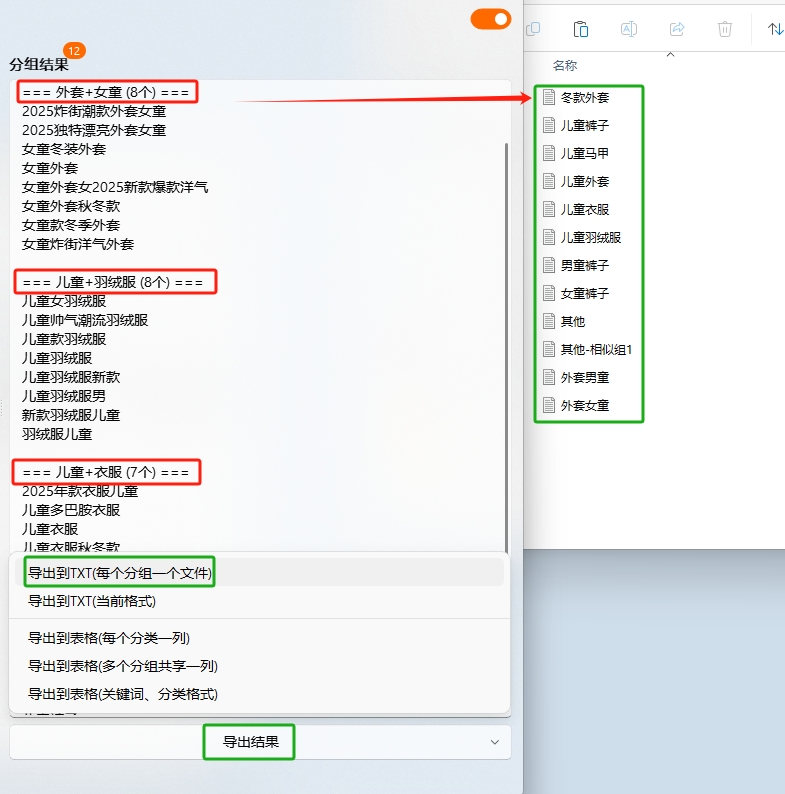Click header 外套+女童 (8个)
785x794 pixels.
106,92
